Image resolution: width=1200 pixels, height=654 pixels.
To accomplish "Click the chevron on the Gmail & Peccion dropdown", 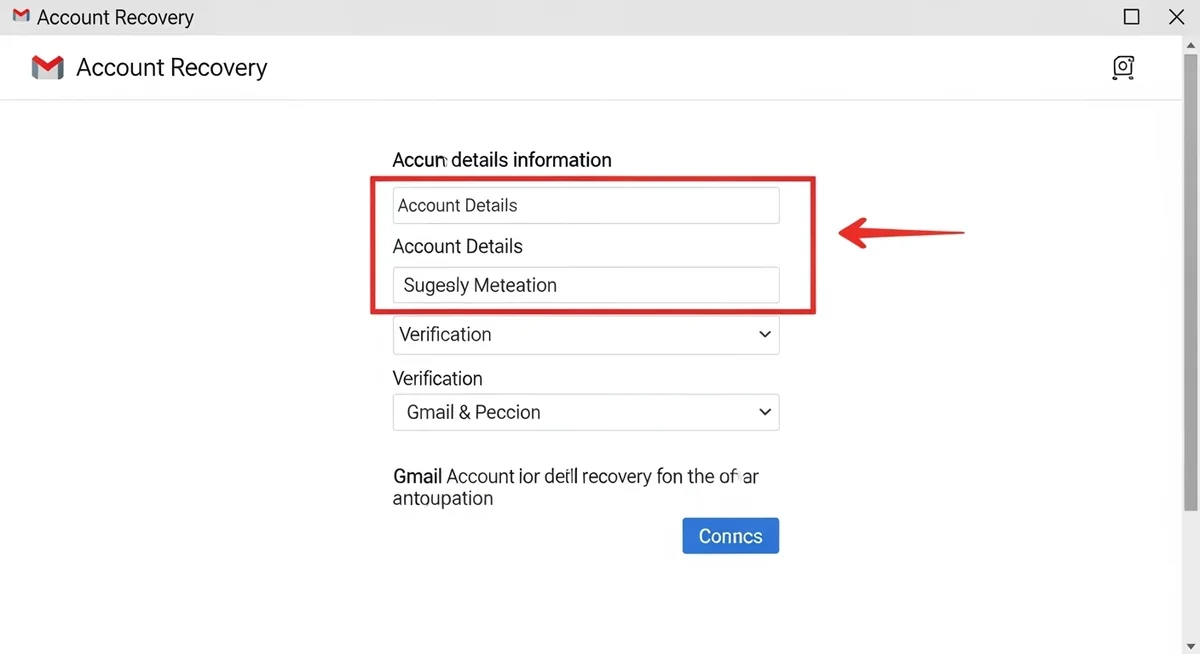I will tap(765, 412).
